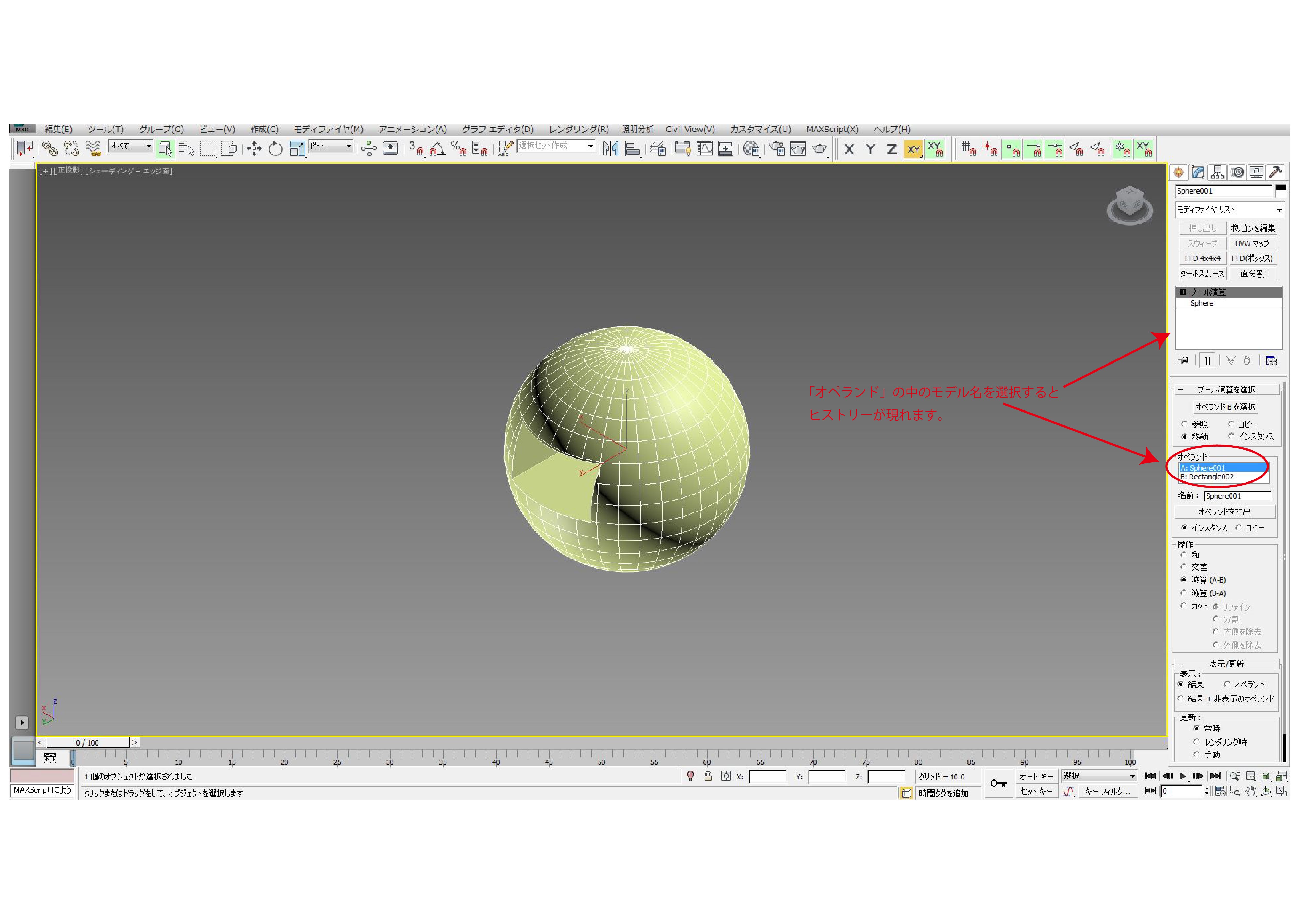Select the 和 (Union) operation radio button

[x=1184, y=555]
